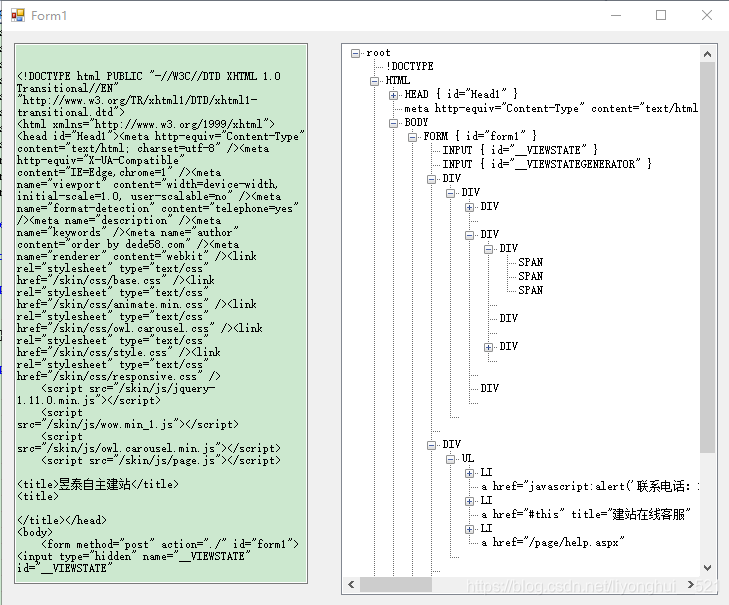729x605 pixels.
Task: Close the Form1 window
Action: coord(707,15)
